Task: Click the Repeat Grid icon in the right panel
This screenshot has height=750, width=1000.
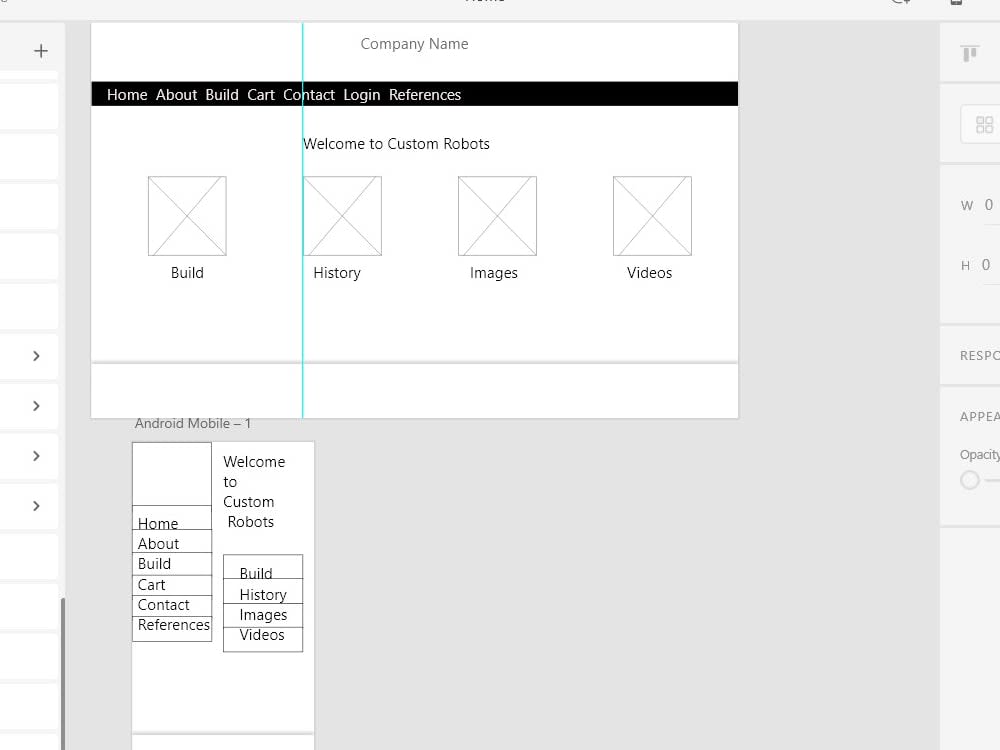Action: (x=984, y=124)
